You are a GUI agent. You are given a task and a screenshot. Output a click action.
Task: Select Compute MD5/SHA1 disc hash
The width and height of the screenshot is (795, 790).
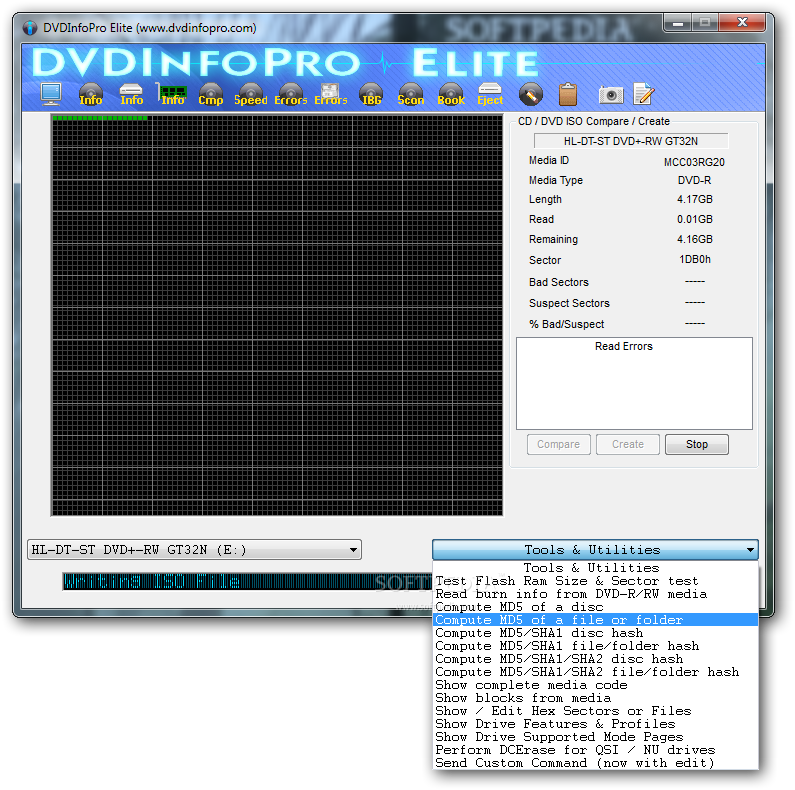(x=595, y=633)
